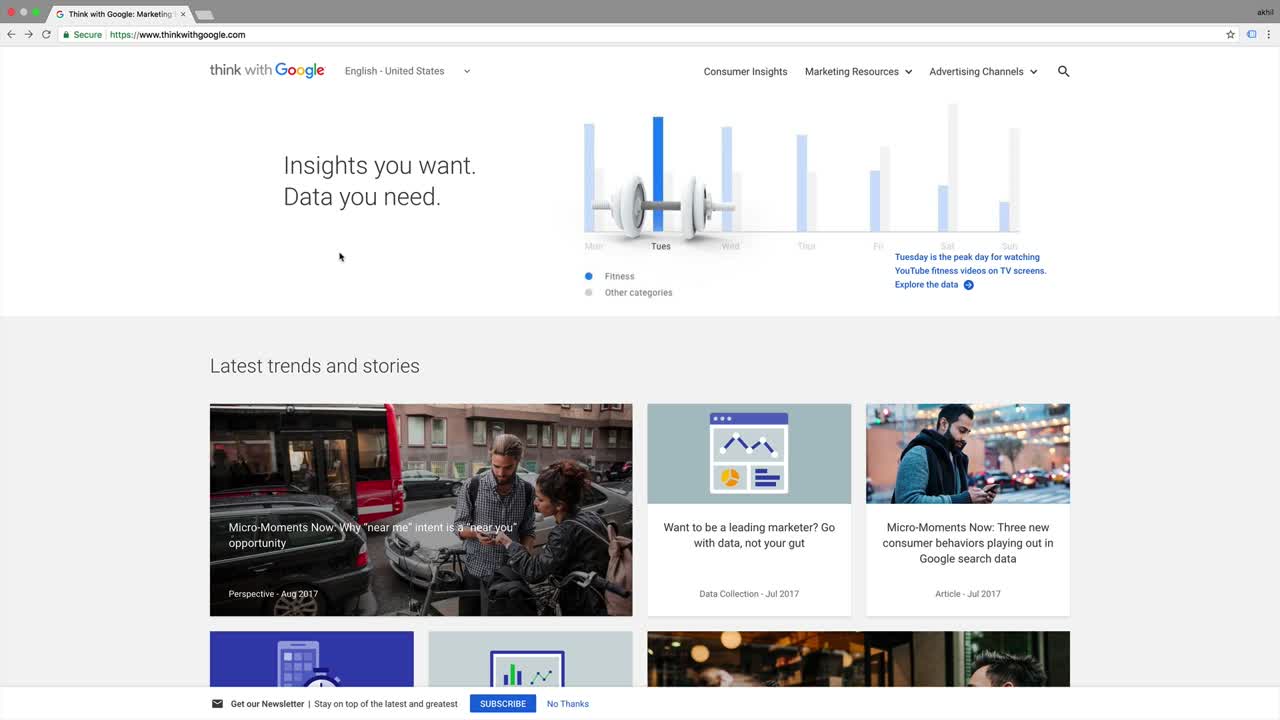Click the akhil profile name

tap(1265, 13)
